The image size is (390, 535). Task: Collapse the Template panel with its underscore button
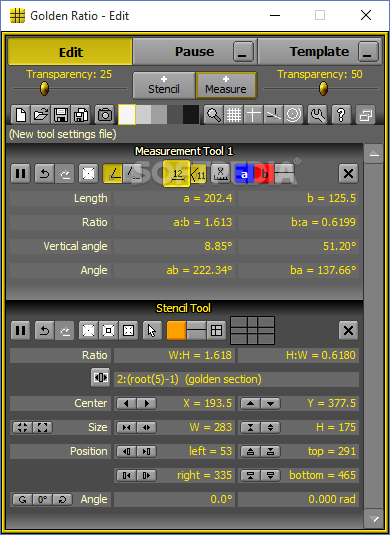click(x=368, y=52)
